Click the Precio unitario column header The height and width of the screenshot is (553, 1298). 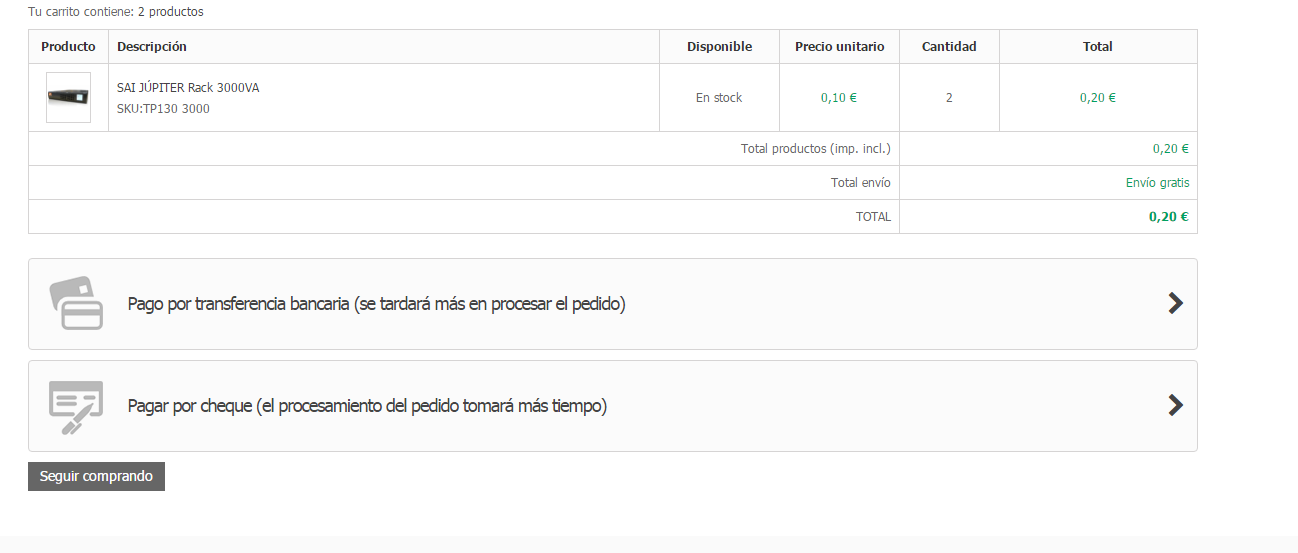point(839,47)
